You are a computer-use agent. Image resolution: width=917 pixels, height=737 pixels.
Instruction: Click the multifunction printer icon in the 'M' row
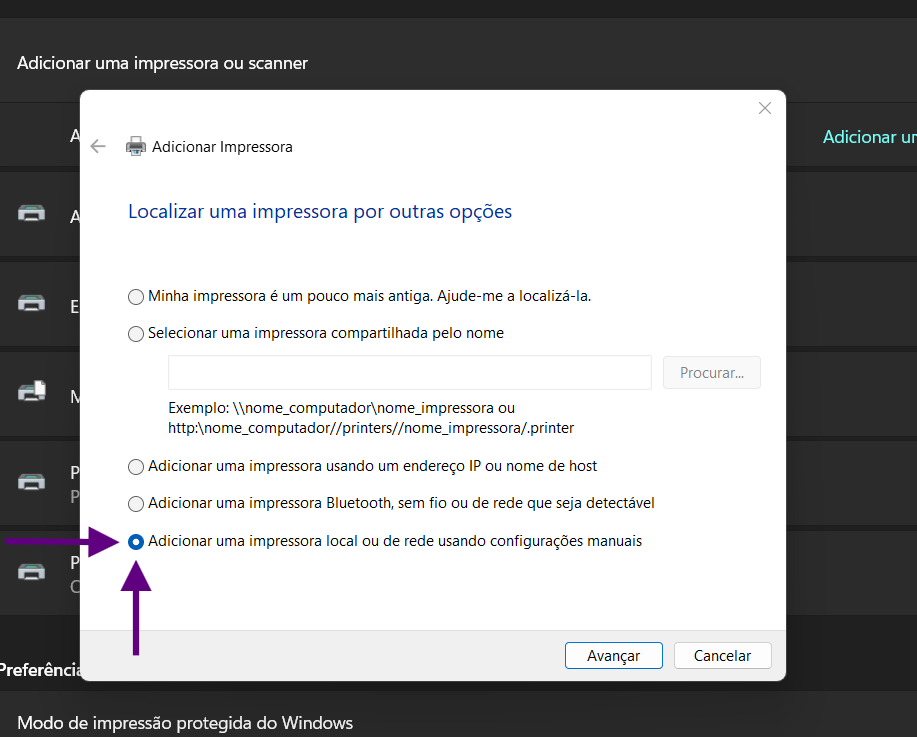[32, 391]
